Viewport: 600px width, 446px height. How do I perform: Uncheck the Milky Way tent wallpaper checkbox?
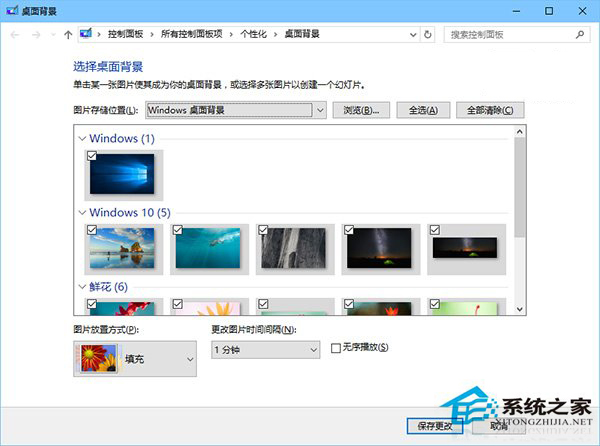[349, 230]
